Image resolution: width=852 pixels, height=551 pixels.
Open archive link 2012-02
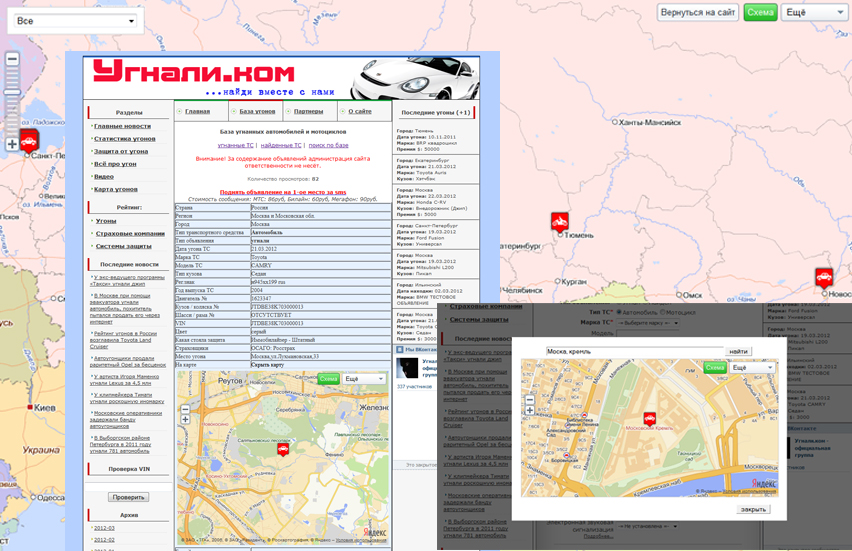pos(104,540)
